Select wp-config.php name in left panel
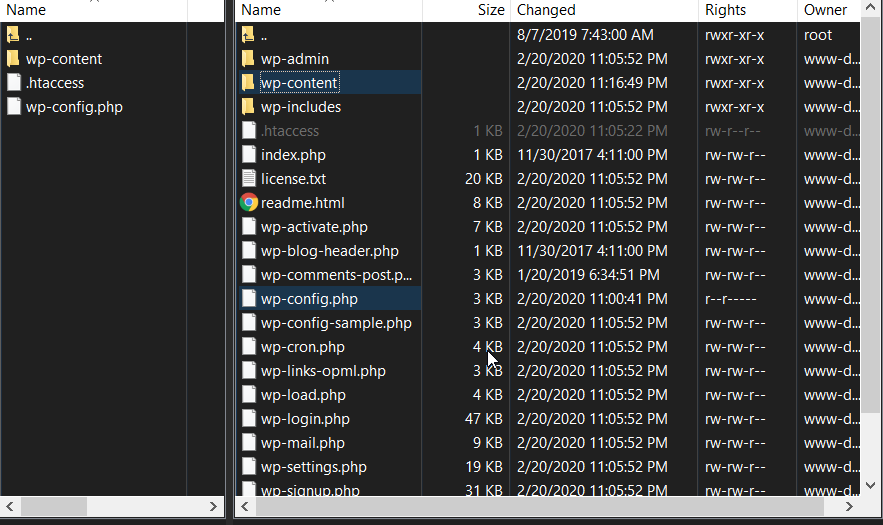This screenshot has width=883, height=525. pyautogui.click(x=74, y=107)
